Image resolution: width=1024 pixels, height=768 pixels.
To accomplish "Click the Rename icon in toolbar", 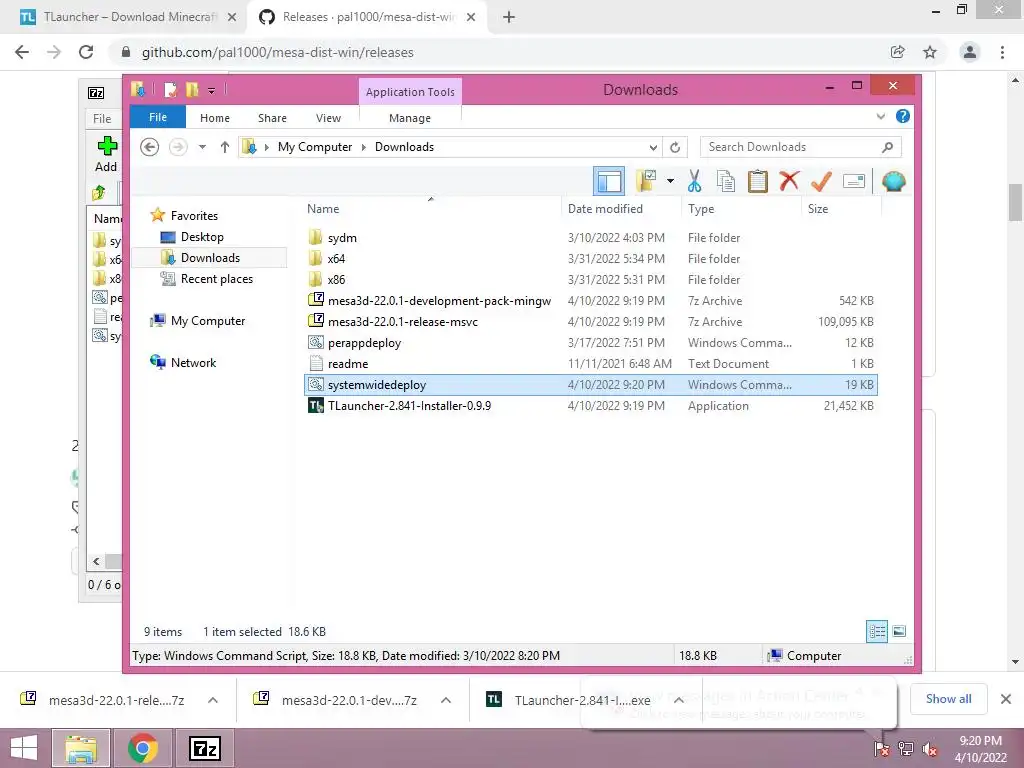I will click(854, 181).
